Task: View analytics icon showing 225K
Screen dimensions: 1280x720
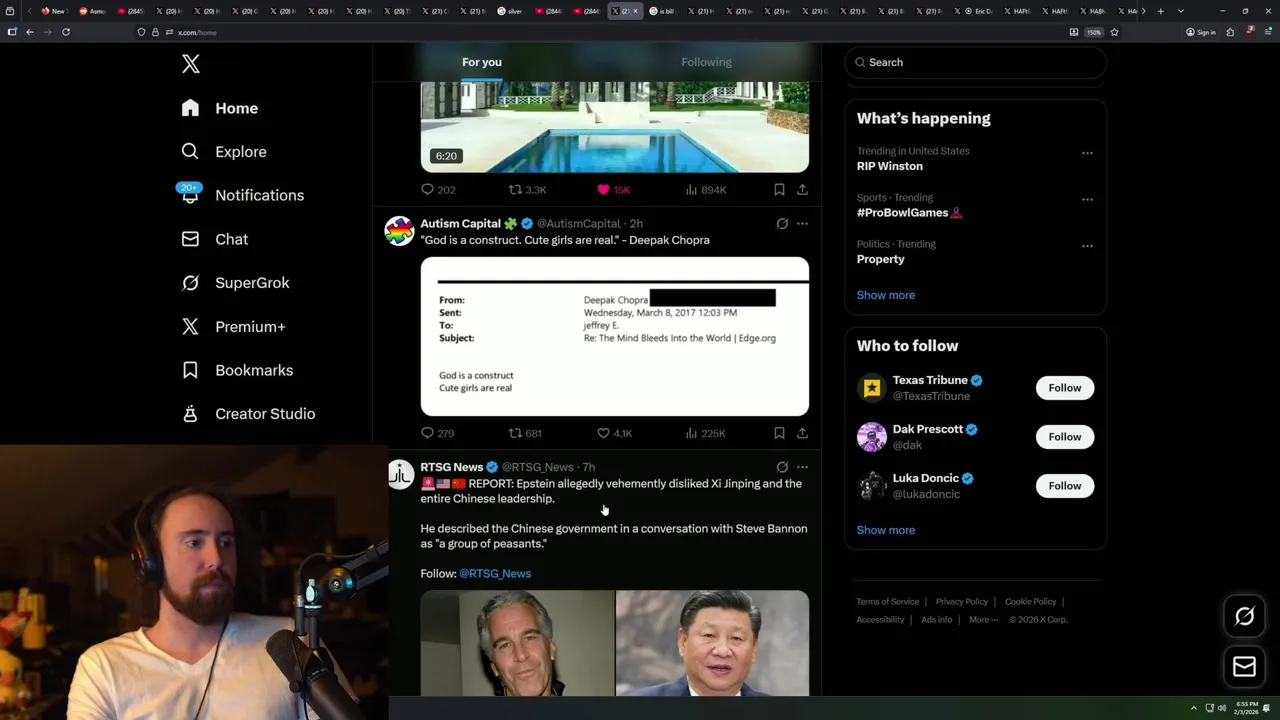Action: tap(691, 433)
